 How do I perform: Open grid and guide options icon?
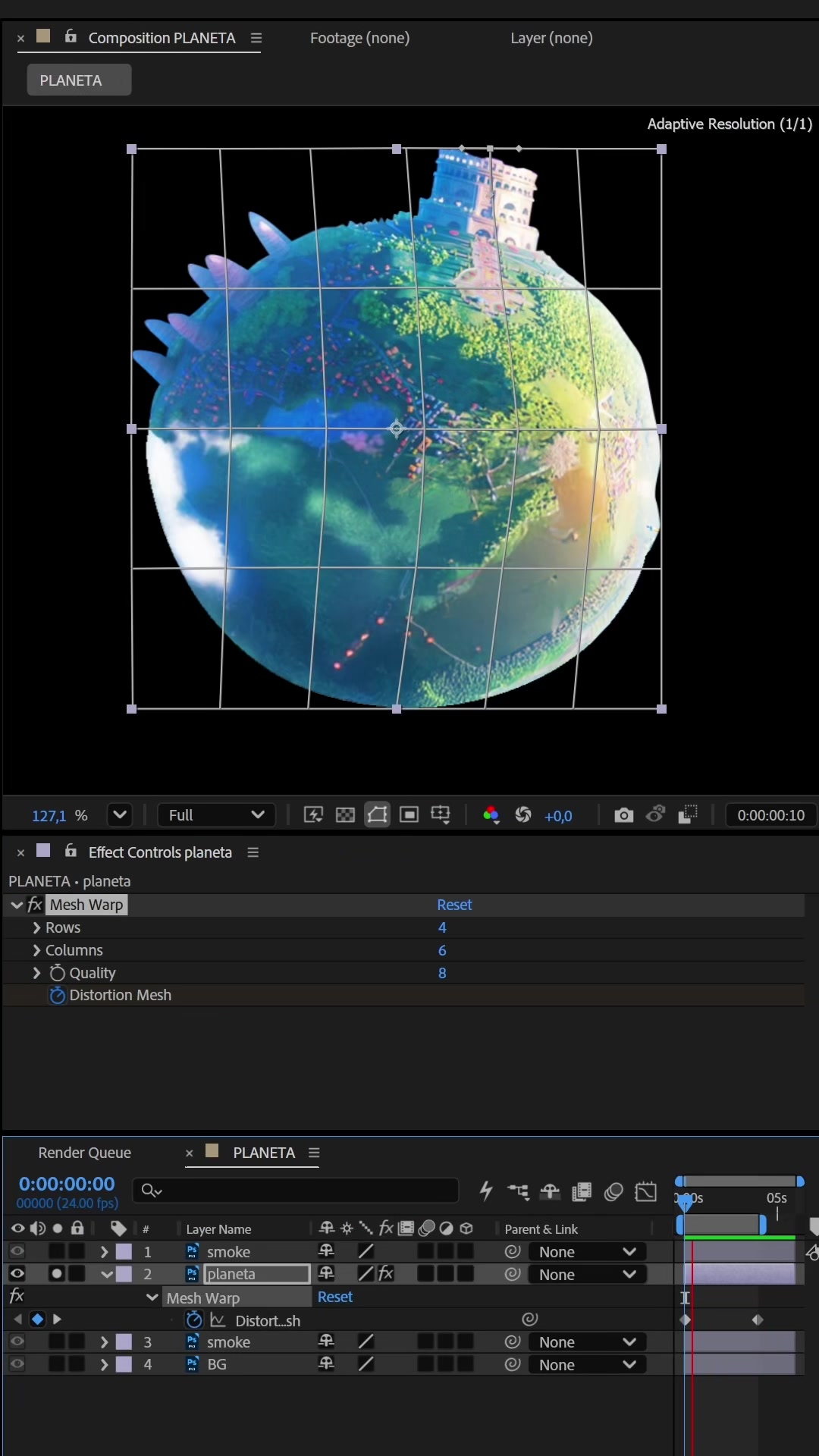click(x=441, y=815)
